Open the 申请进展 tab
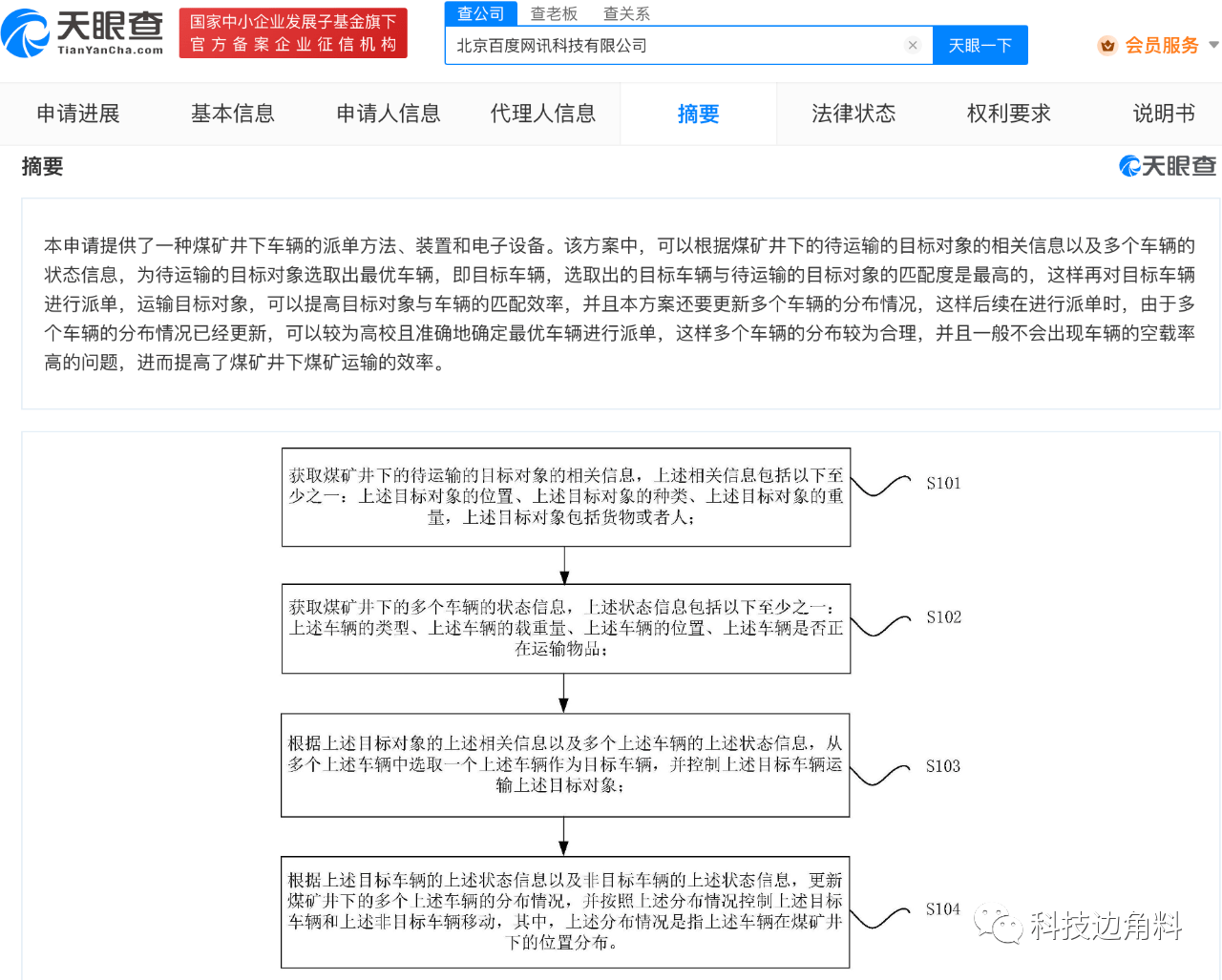This screenshot has width=1222, height=980. [x=78, y=114]
